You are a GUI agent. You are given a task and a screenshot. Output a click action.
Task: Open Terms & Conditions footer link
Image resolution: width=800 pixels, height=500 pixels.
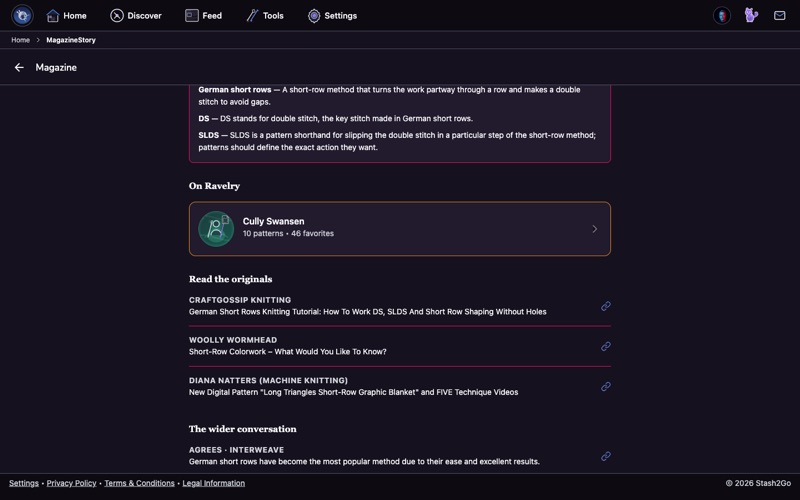click(139, 483)
